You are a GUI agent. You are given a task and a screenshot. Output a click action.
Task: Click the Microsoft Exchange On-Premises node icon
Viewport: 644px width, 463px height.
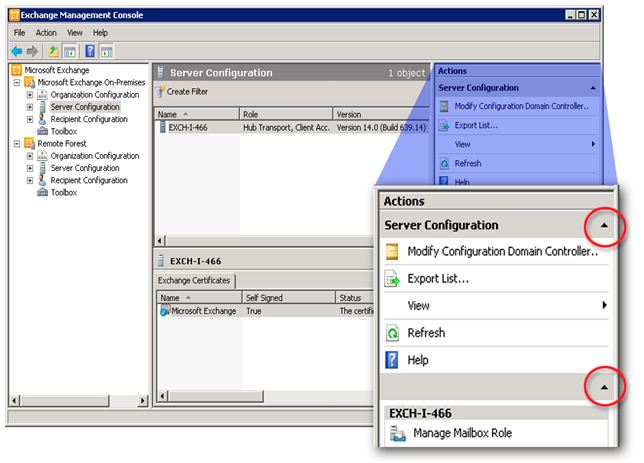click(30, 83)
